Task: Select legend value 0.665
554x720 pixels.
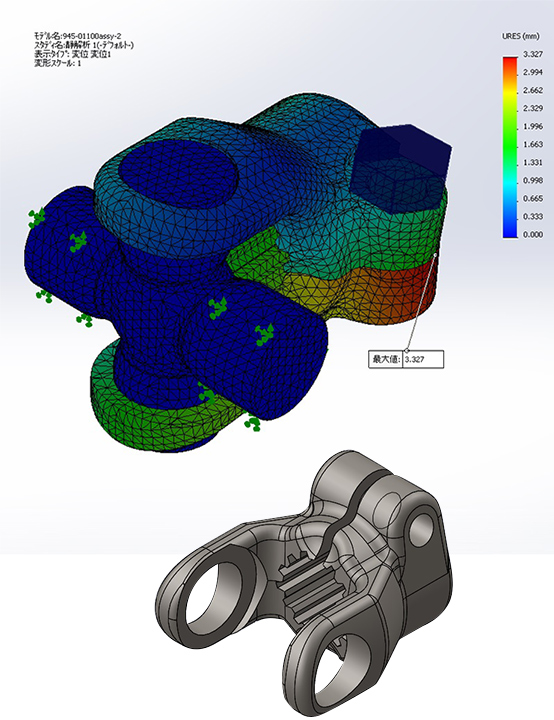Action: click(533, 198)
